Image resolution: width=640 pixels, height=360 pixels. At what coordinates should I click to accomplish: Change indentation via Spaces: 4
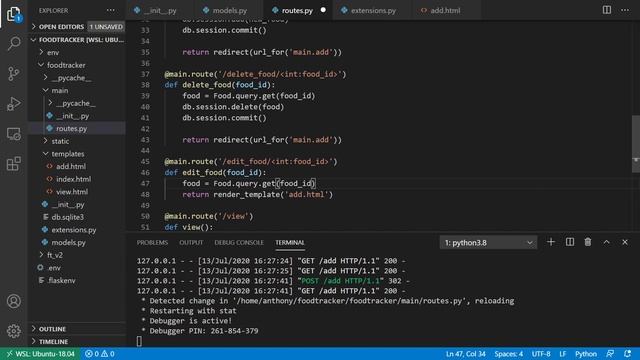(509, 354)
